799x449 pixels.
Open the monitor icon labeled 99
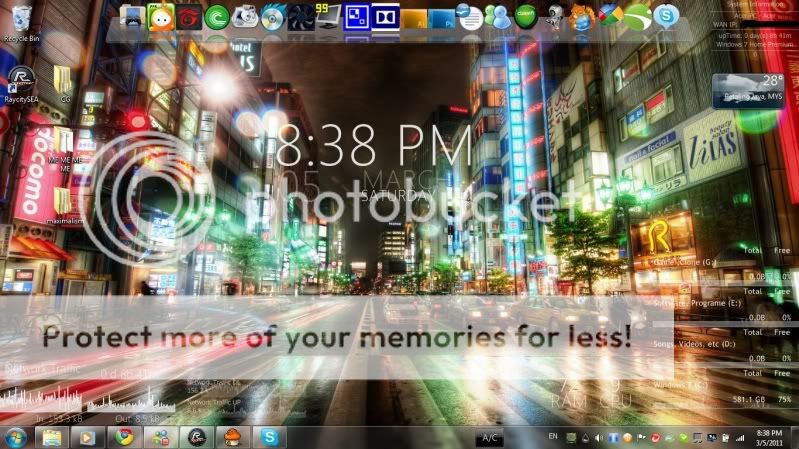pyautogui.click(x=328, y=16)
